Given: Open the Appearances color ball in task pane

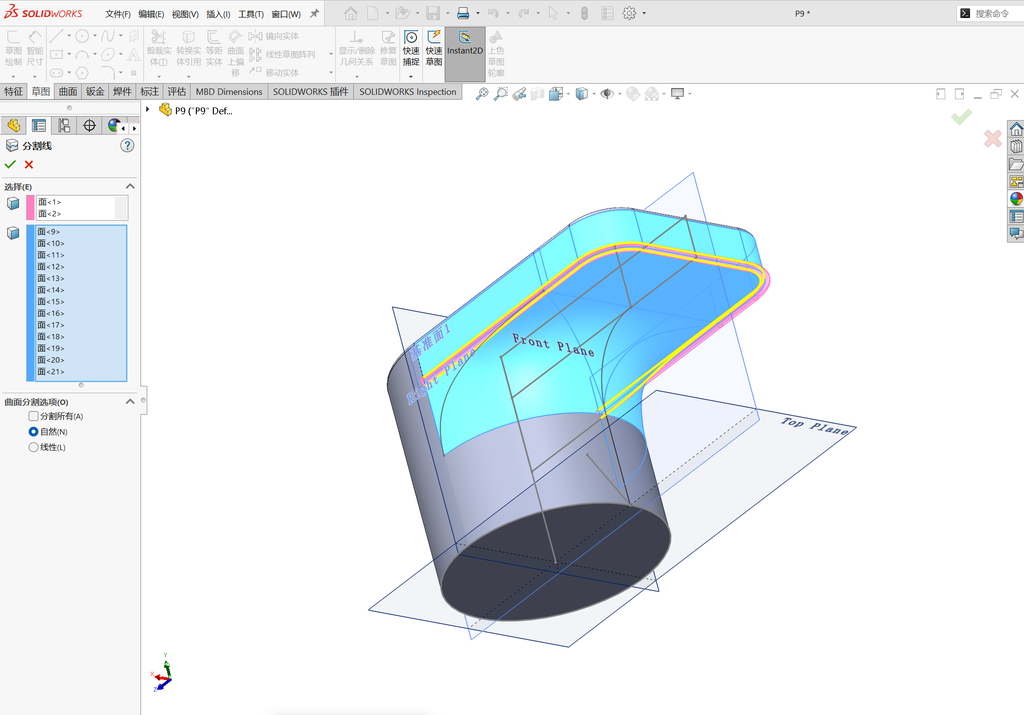Looking at the screenshot, I should click(1016, 199).
